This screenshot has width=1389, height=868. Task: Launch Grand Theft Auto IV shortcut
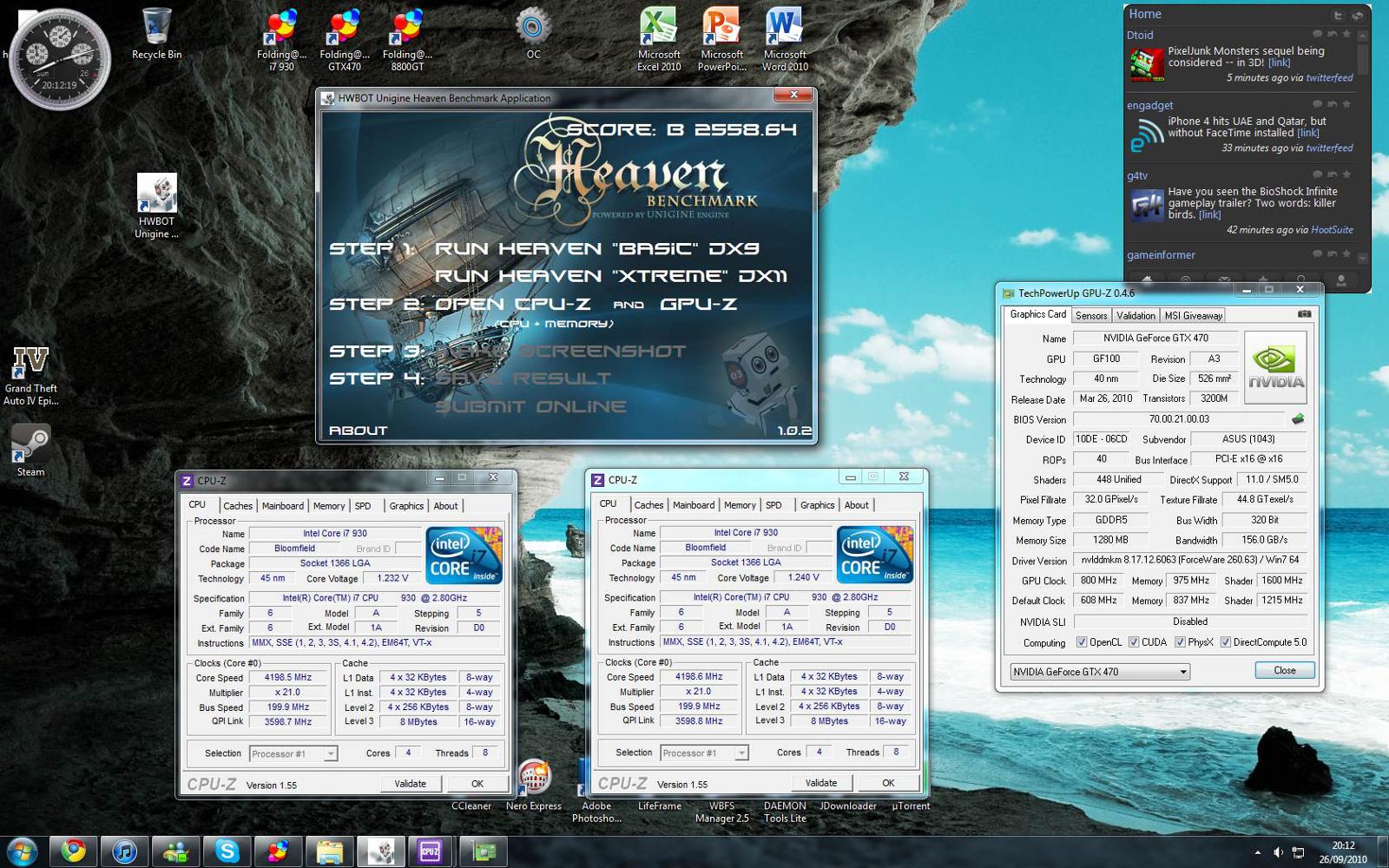click(30, 375)
